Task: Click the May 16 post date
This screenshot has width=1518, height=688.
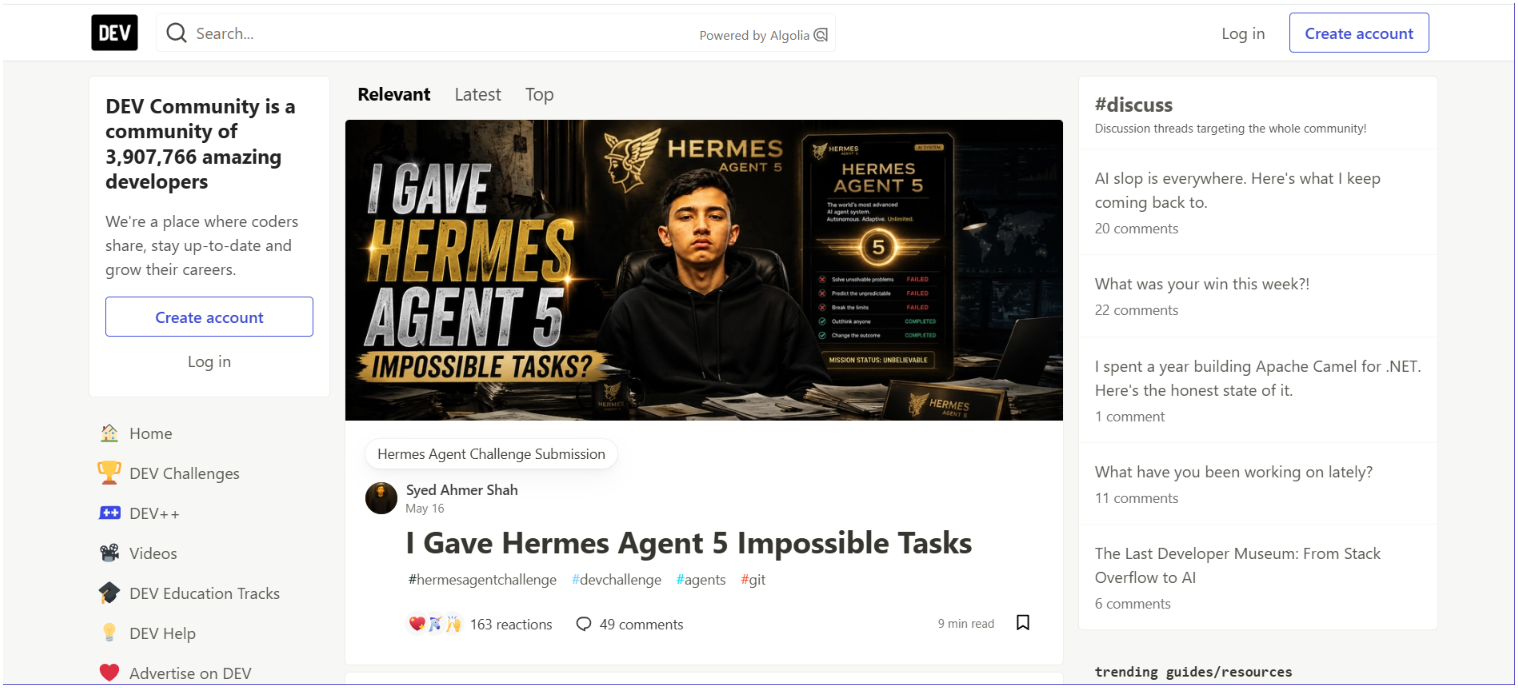Action: pyautogui.click(x=425, y=509)
